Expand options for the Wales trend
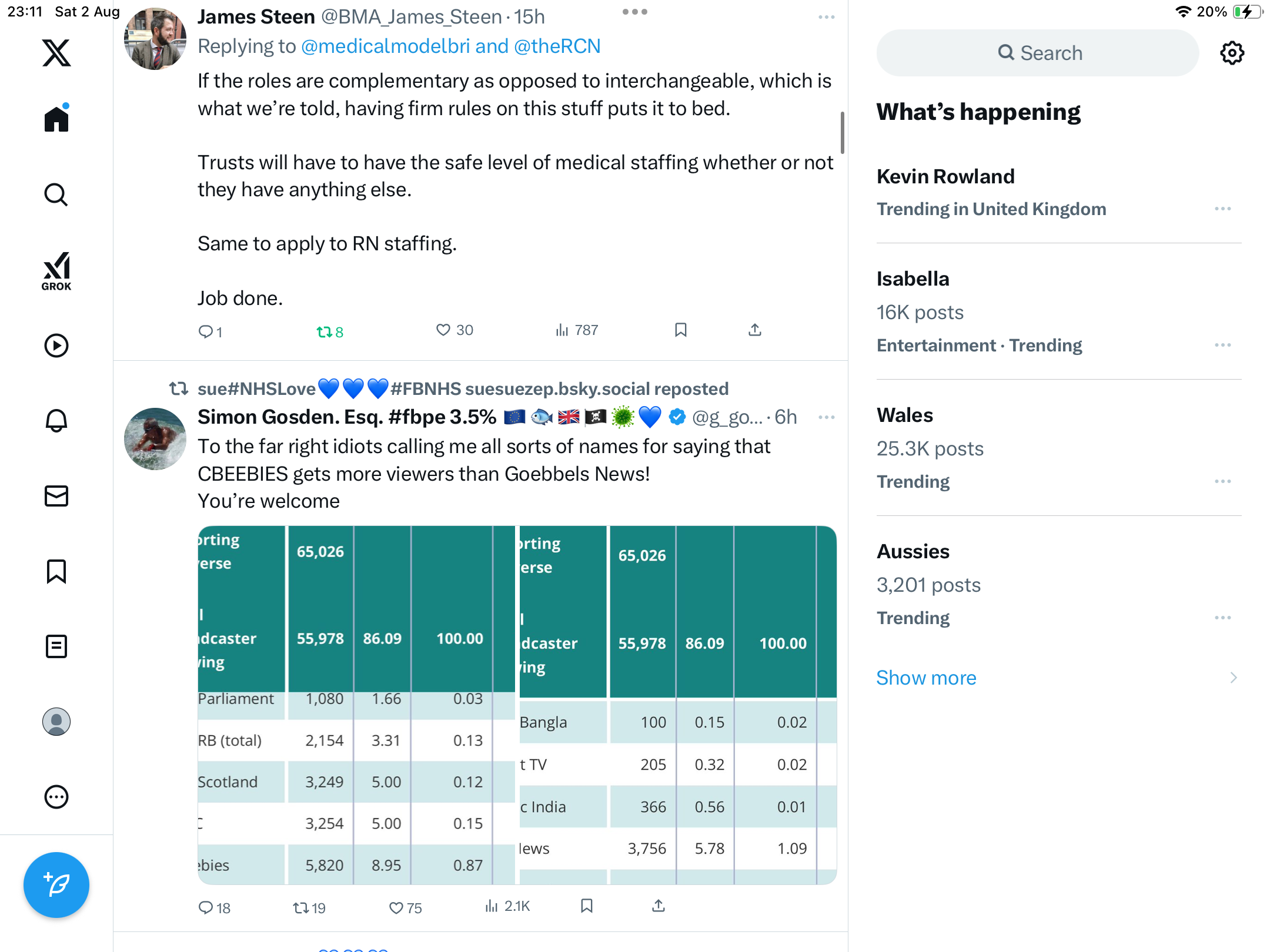This screenshot has width=1270, height=952. tap(1222, 481)
